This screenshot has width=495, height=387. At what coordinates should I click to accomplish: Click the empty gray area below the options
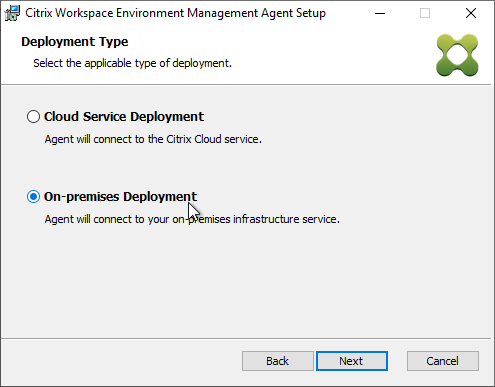[x=247, y=283]
